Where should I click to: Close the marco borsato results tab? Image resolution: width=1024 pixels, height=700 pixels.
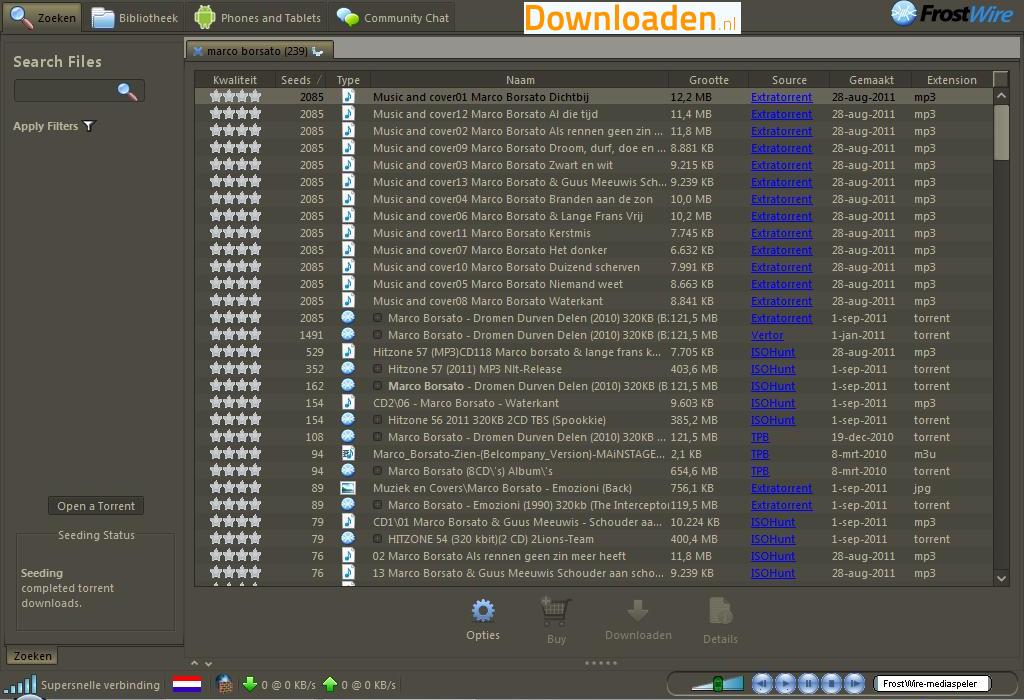(x=197, y=51)
